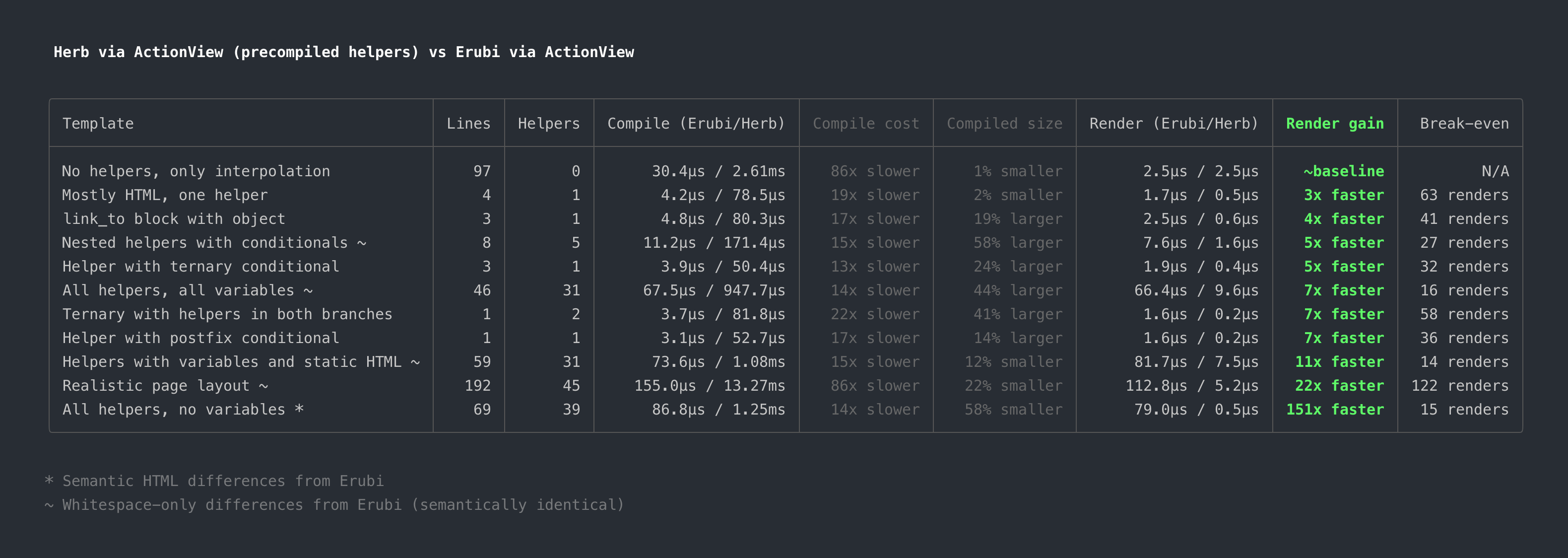Click the '15 renders' break-even cell
Viewport: 1568px width, 558px height.
pos(1464,409)
